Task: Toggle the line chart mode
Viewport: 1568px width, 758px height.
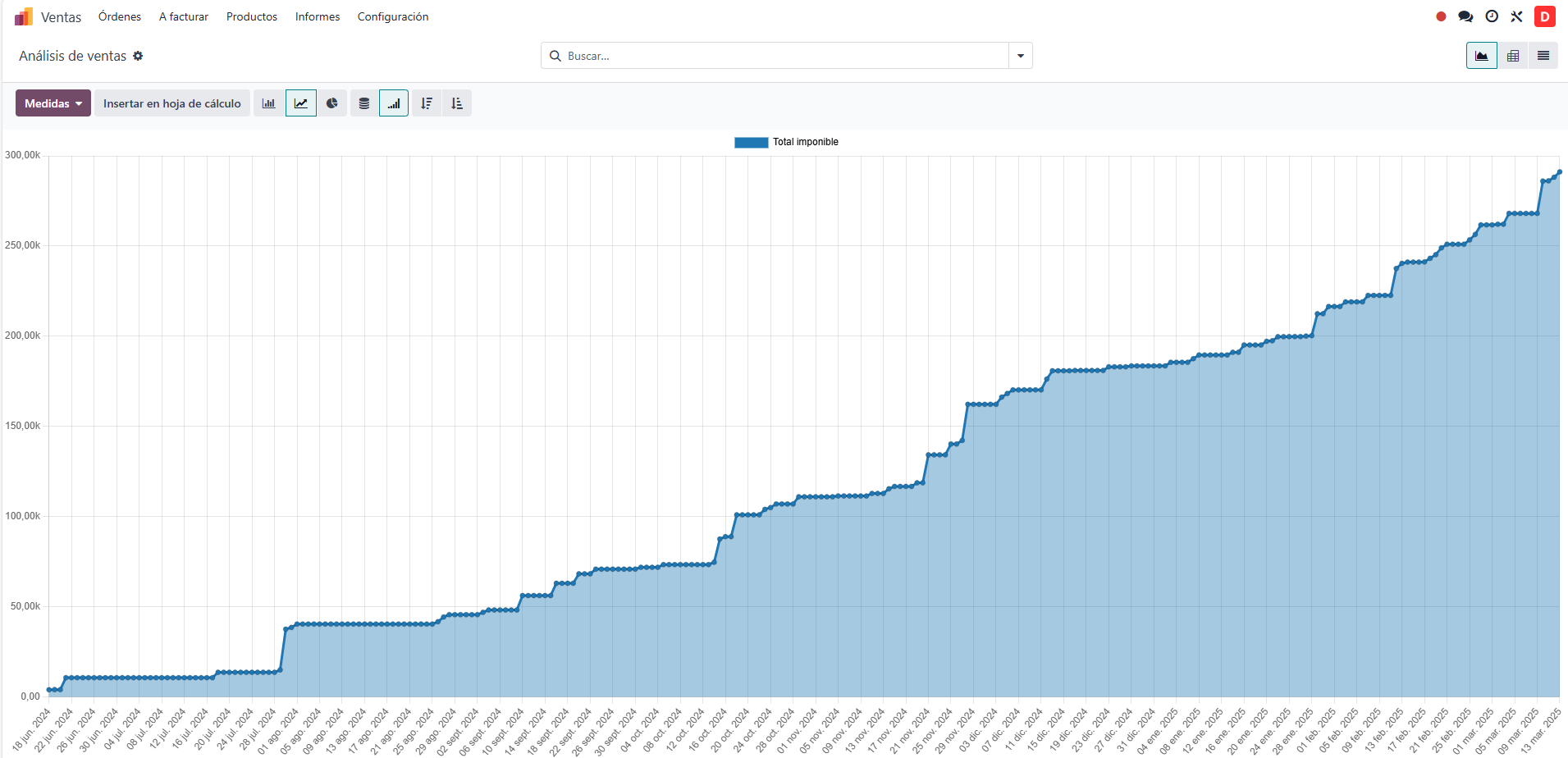Action: (301, 103)
